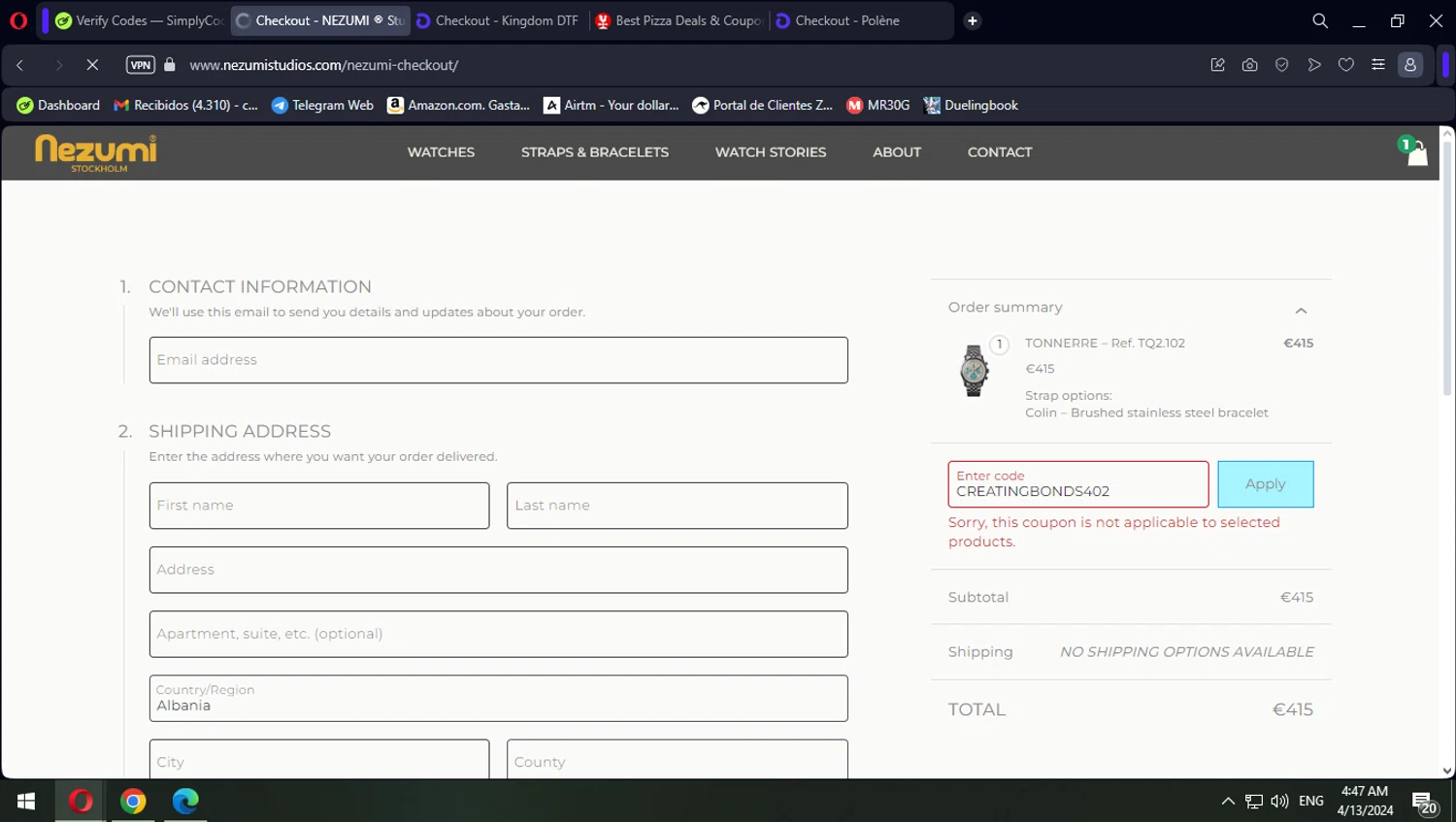The width and height of the screenshot is (1456, 822).
Task: Focus the Email address field
Action: (499, 360)
